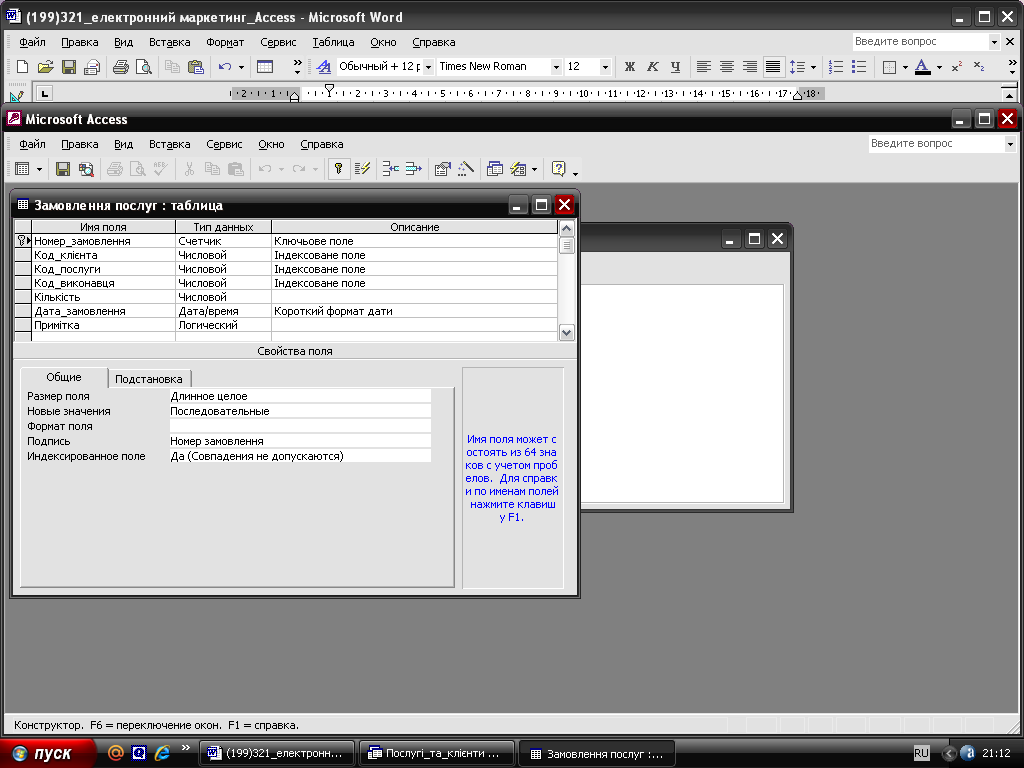Image resolution: width=1024 pixels, height=768 pixels.
Task: Toggle italic formatting in Word
Action: click(x=653, y=67)
